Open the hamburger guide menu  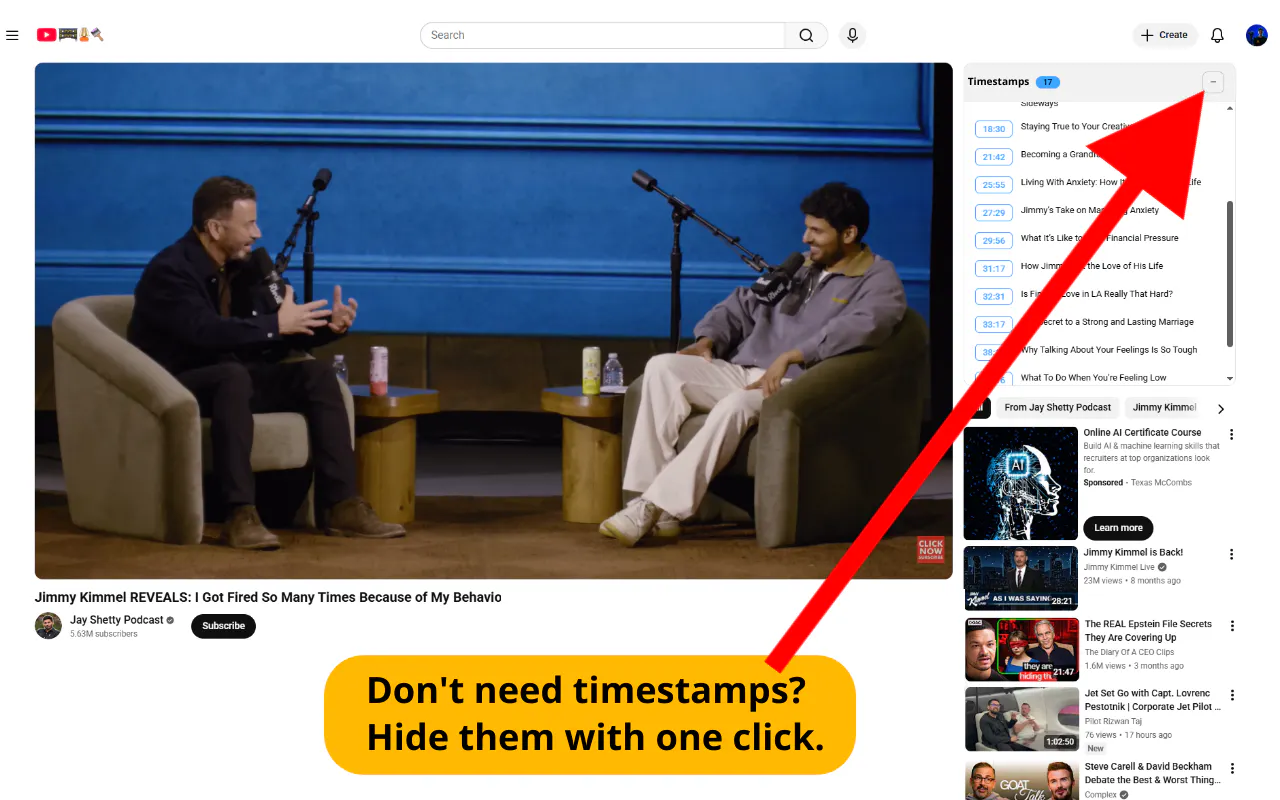pyautogui.click(x=12, y=35)
